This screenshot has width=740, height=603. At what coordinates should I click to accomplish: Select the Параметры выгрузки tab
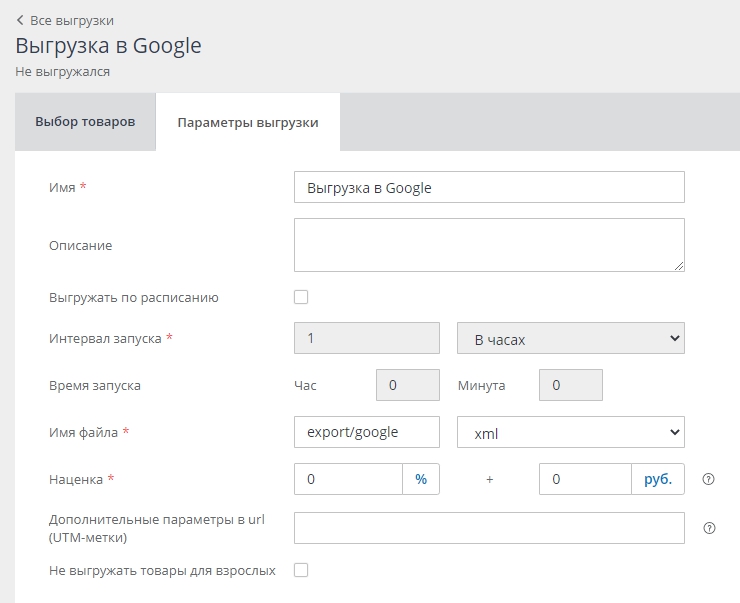pyautogui.click(x=248, y=123)
